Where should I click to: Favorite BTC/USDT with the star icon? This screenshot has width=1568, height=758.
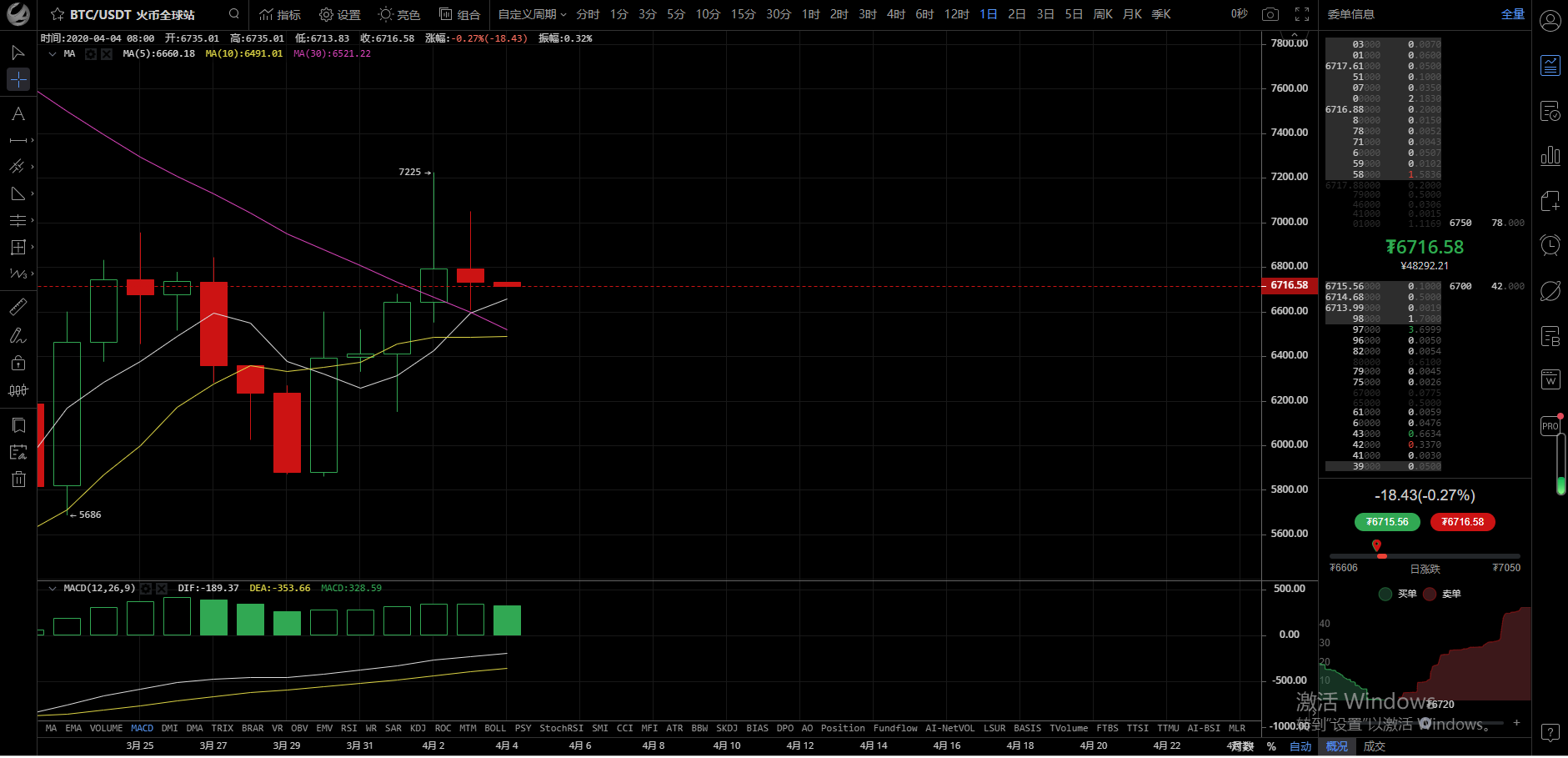pyautogui.click(x=57, y=14)
